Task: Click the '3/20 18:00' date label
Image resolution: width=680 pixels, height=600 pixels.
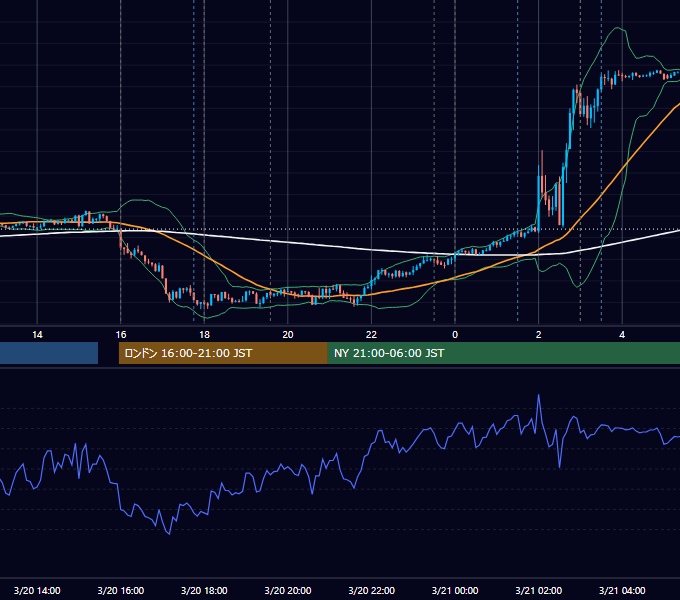Action: tap(204, 590)
